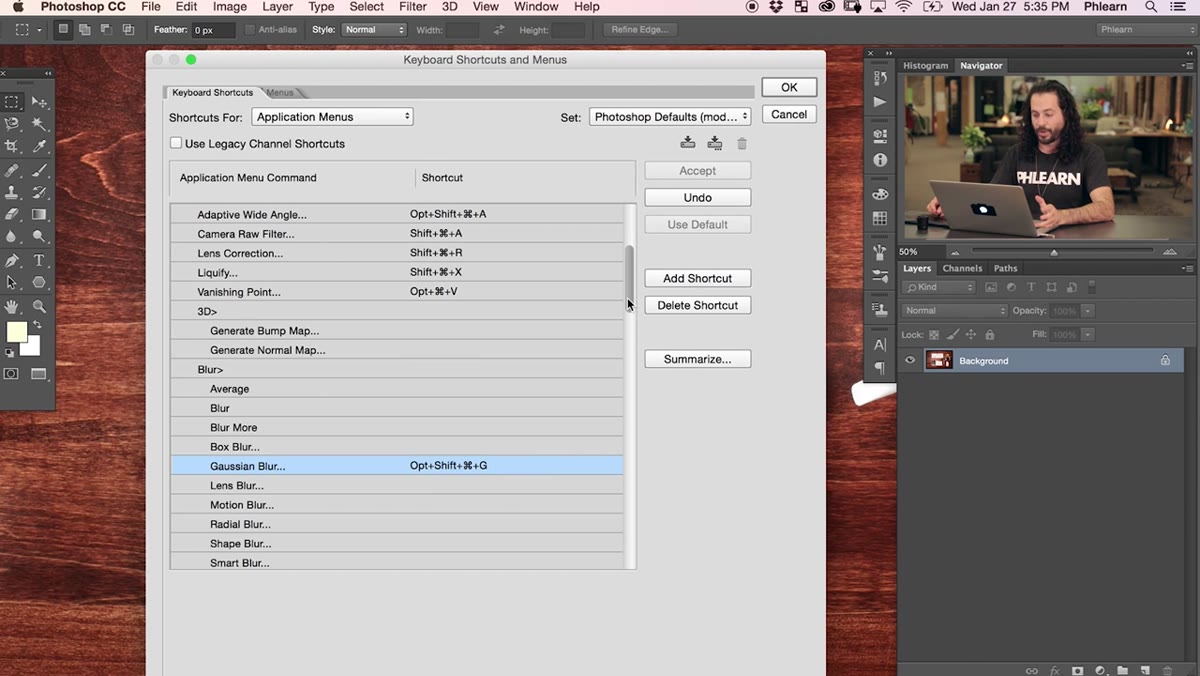Open the Filter menu
1200x676 pixels.
pos(413,7)
